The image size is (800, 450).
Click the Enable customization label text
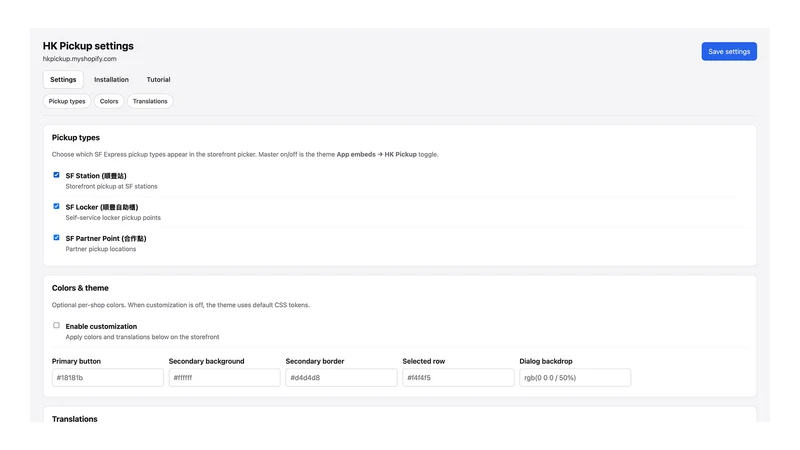[x=101, y=327]
